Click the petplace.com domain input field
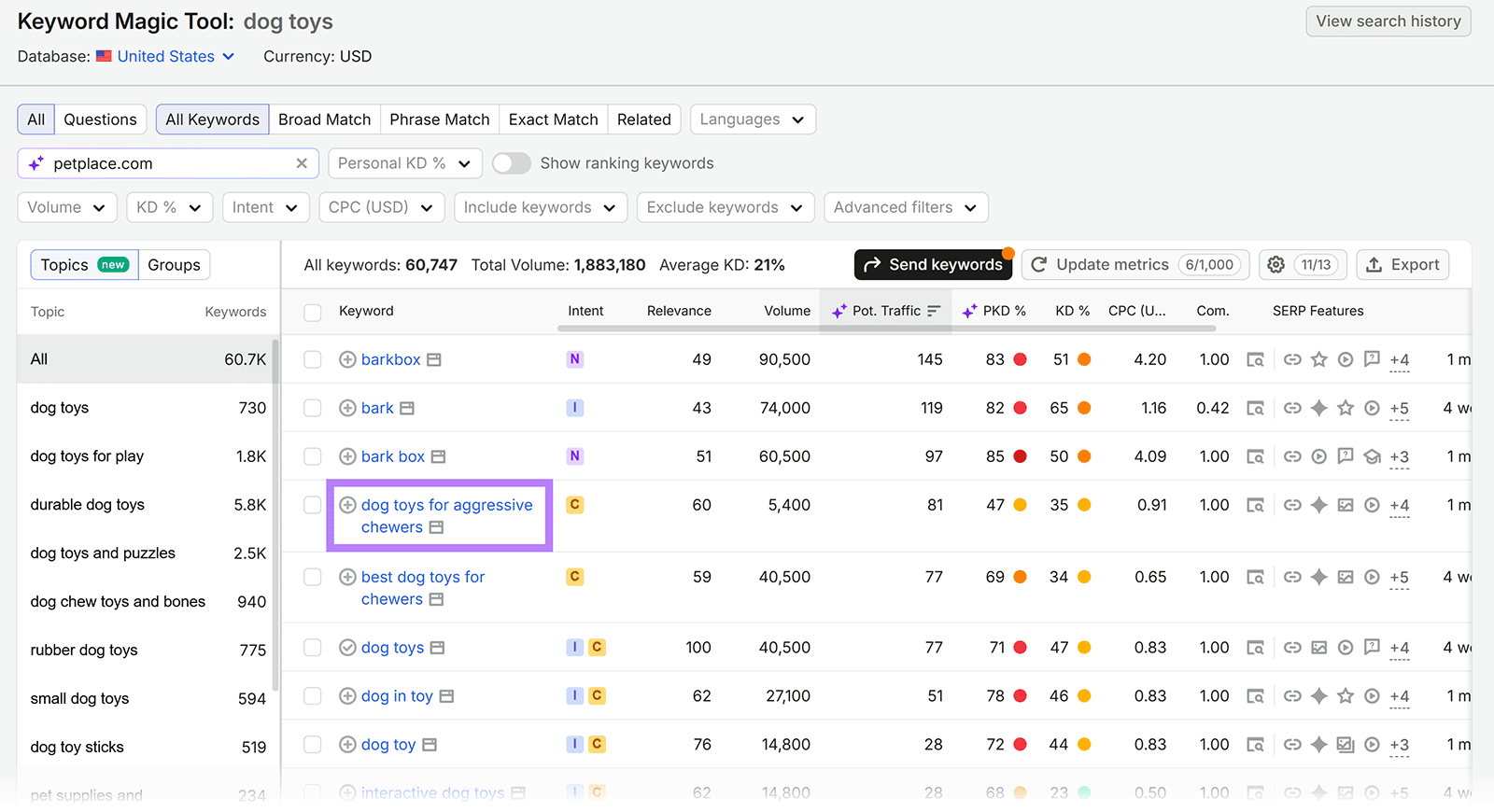 (168, 163)
